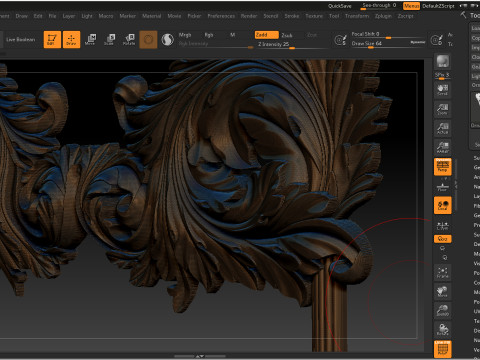Toggle M material mode
The image size is (480, 360).
(233, 35)
